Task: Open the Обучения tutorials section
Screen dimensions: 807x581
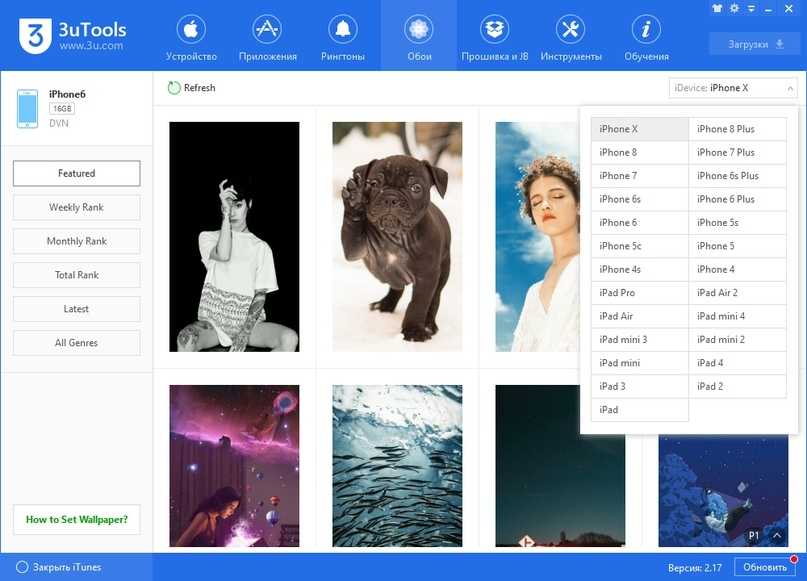Action: click(646, 38)
